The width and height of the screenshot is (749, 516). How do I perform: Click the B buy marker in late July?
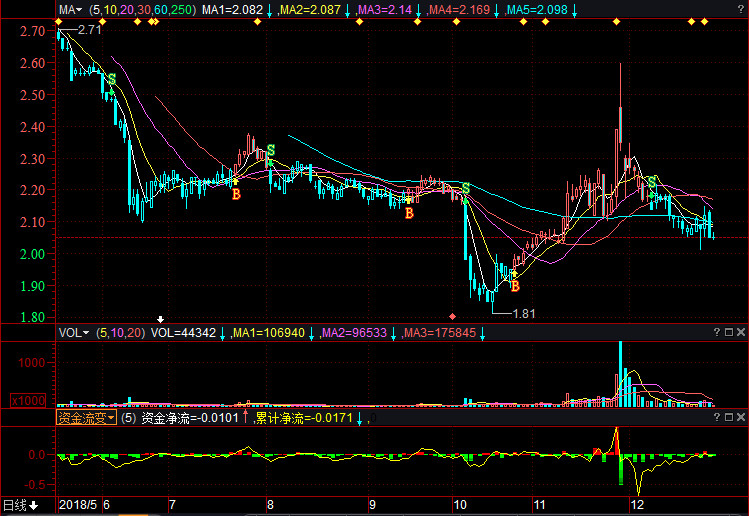pyautogui.click(x=236, y=194)
